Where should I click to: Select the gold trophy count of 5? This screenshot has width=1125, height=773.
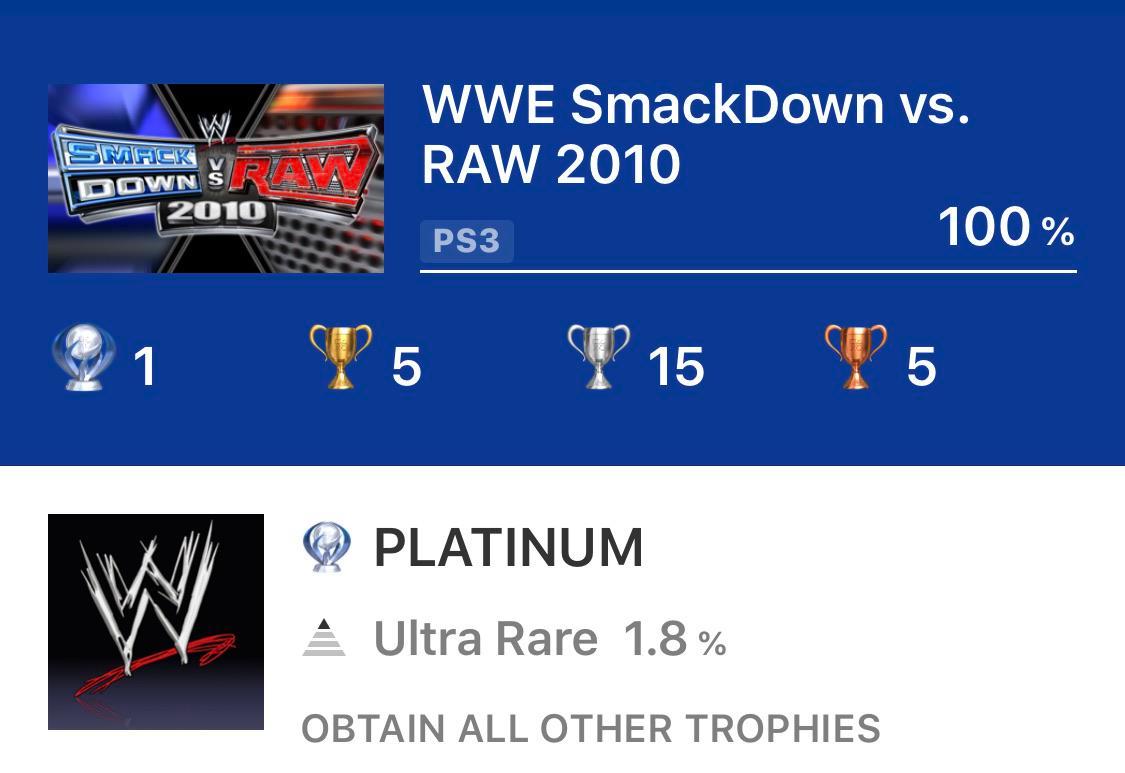(404, 367)
